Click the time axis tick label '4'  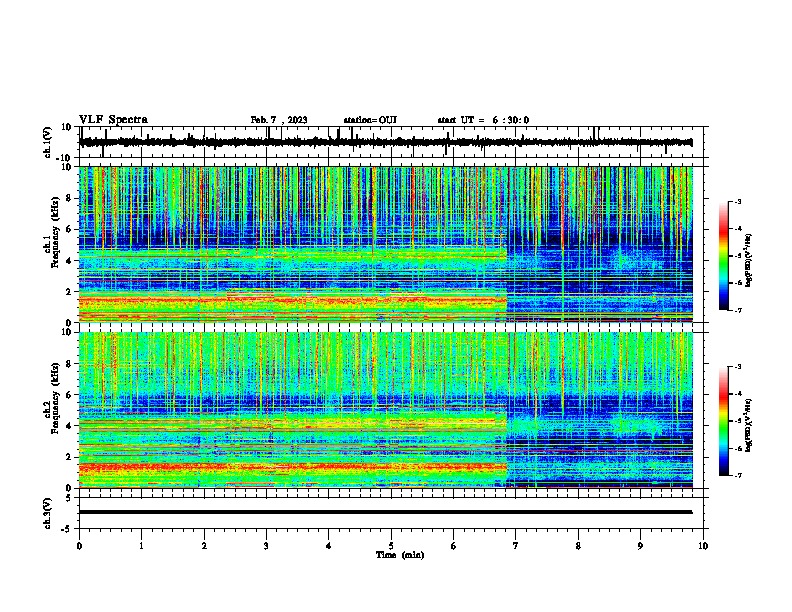(329, 546)
